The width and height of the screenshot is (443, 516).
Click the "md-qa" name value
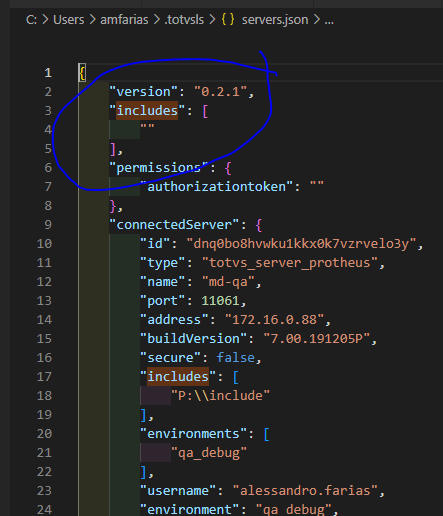(x=228, y=282)
